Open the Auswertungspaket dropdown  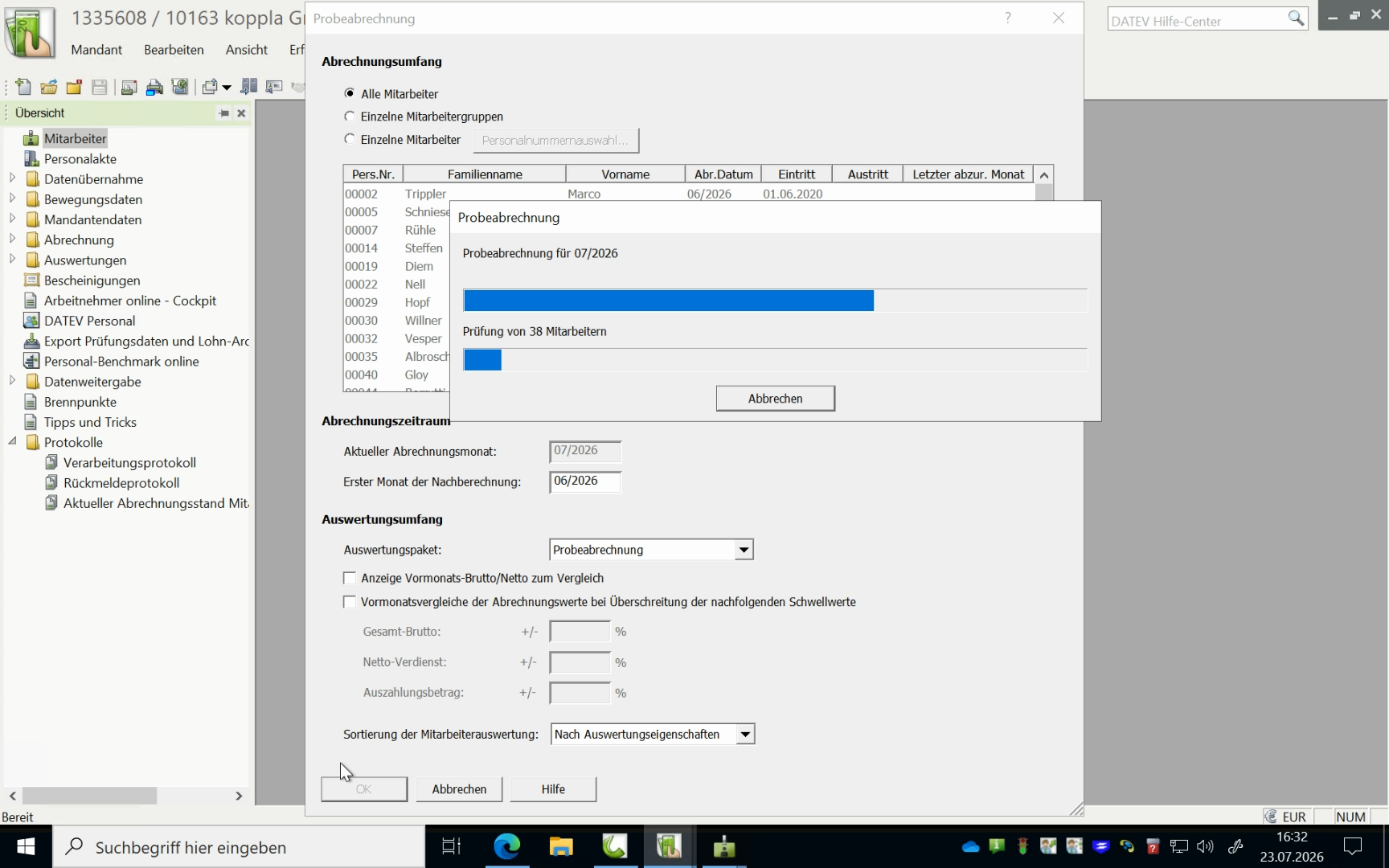[x=744, y=550]
